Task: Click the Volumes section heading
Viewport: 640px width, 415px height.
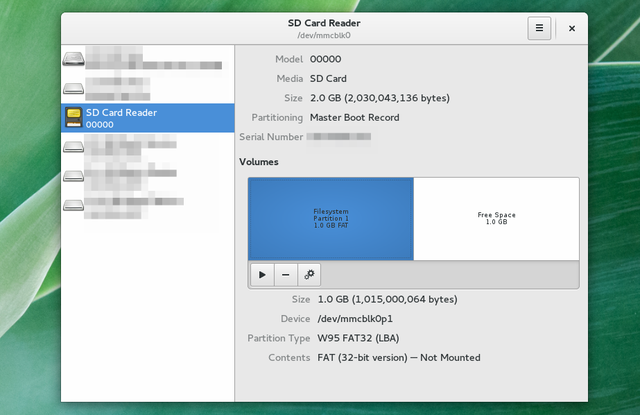Action: click(259, 162)
